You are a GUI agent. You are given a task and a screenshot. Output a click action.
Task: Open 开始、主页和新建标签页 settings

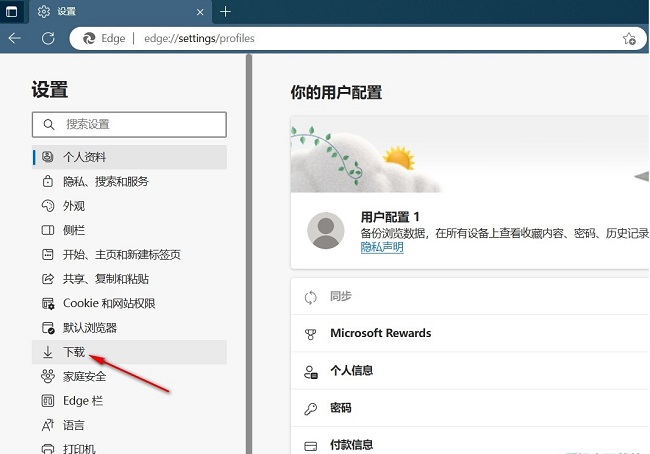[121, 255]
